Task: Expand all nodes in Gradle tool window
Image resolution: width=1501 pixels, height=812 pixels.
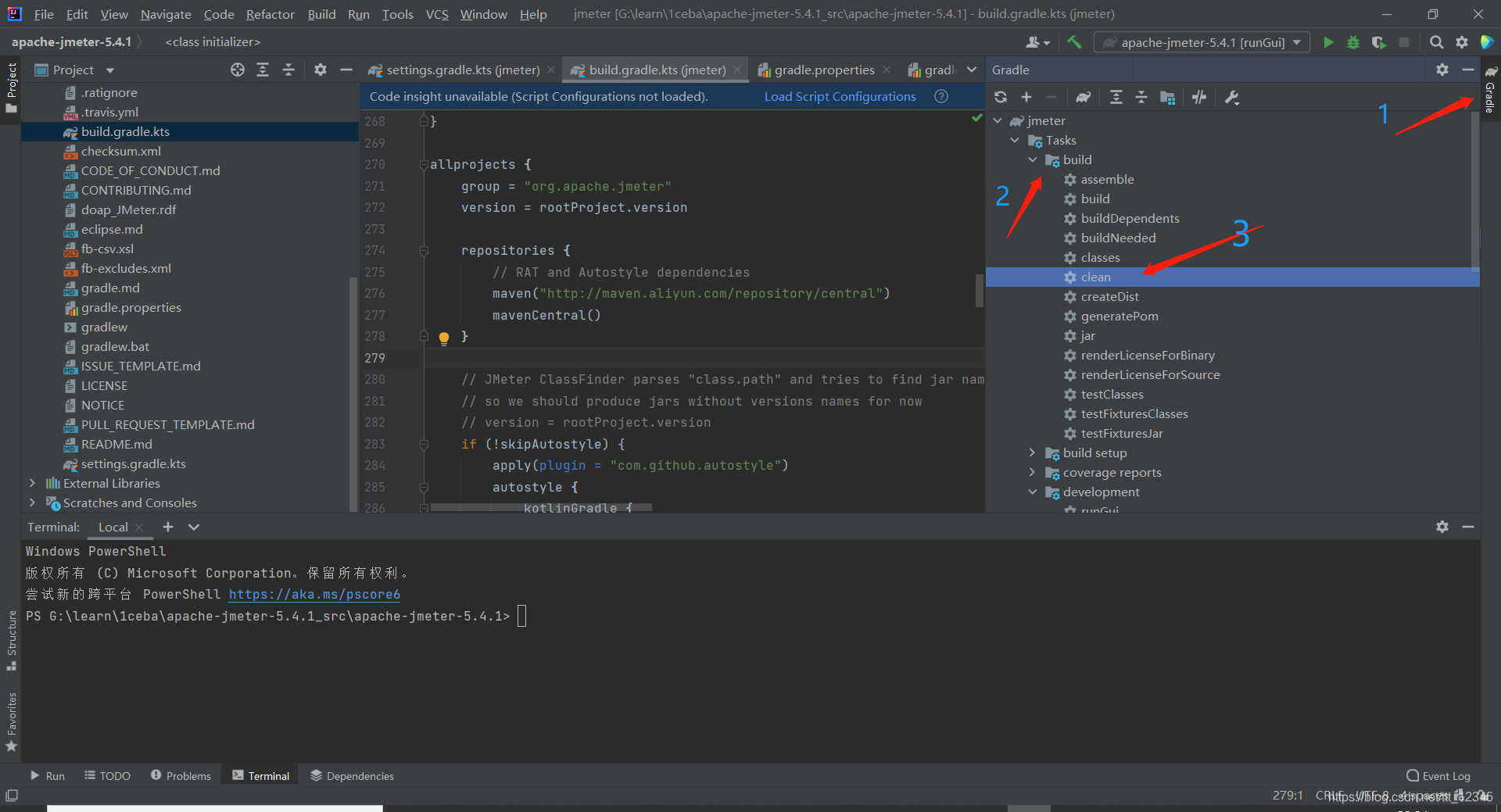Action: [1116, 97]
